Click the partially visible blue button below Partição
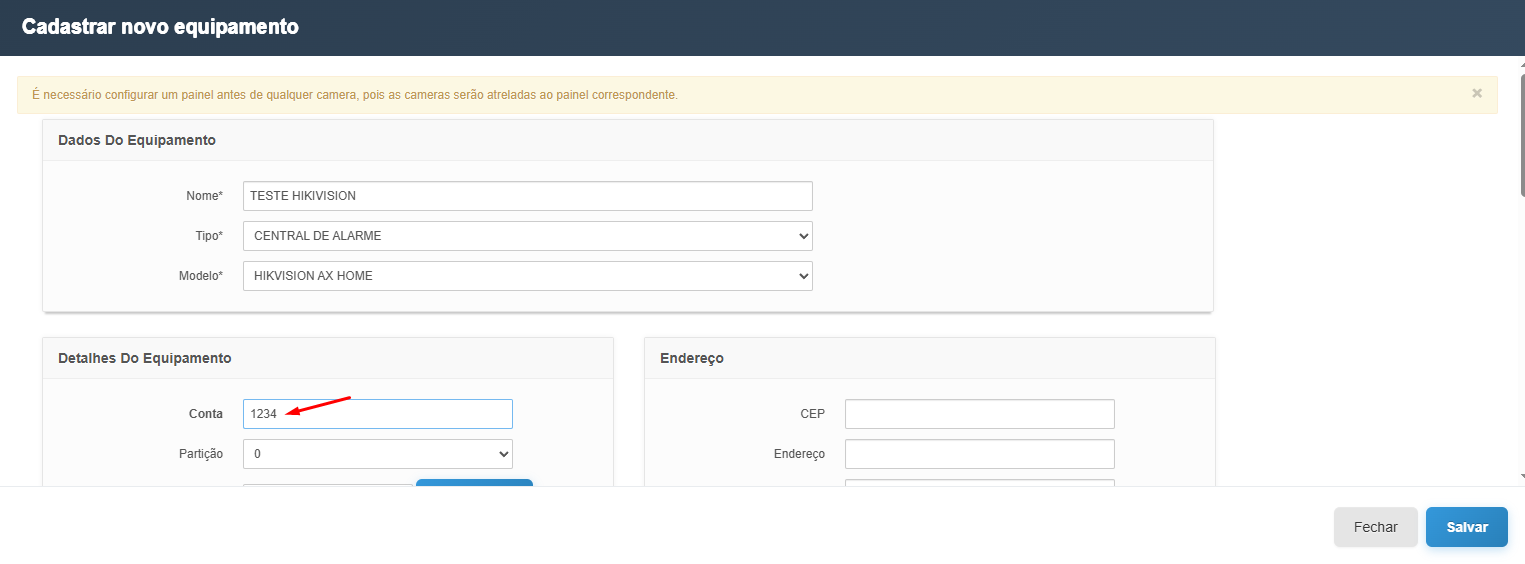This screenshot has width=1525, height=564. tap(474, 483)
